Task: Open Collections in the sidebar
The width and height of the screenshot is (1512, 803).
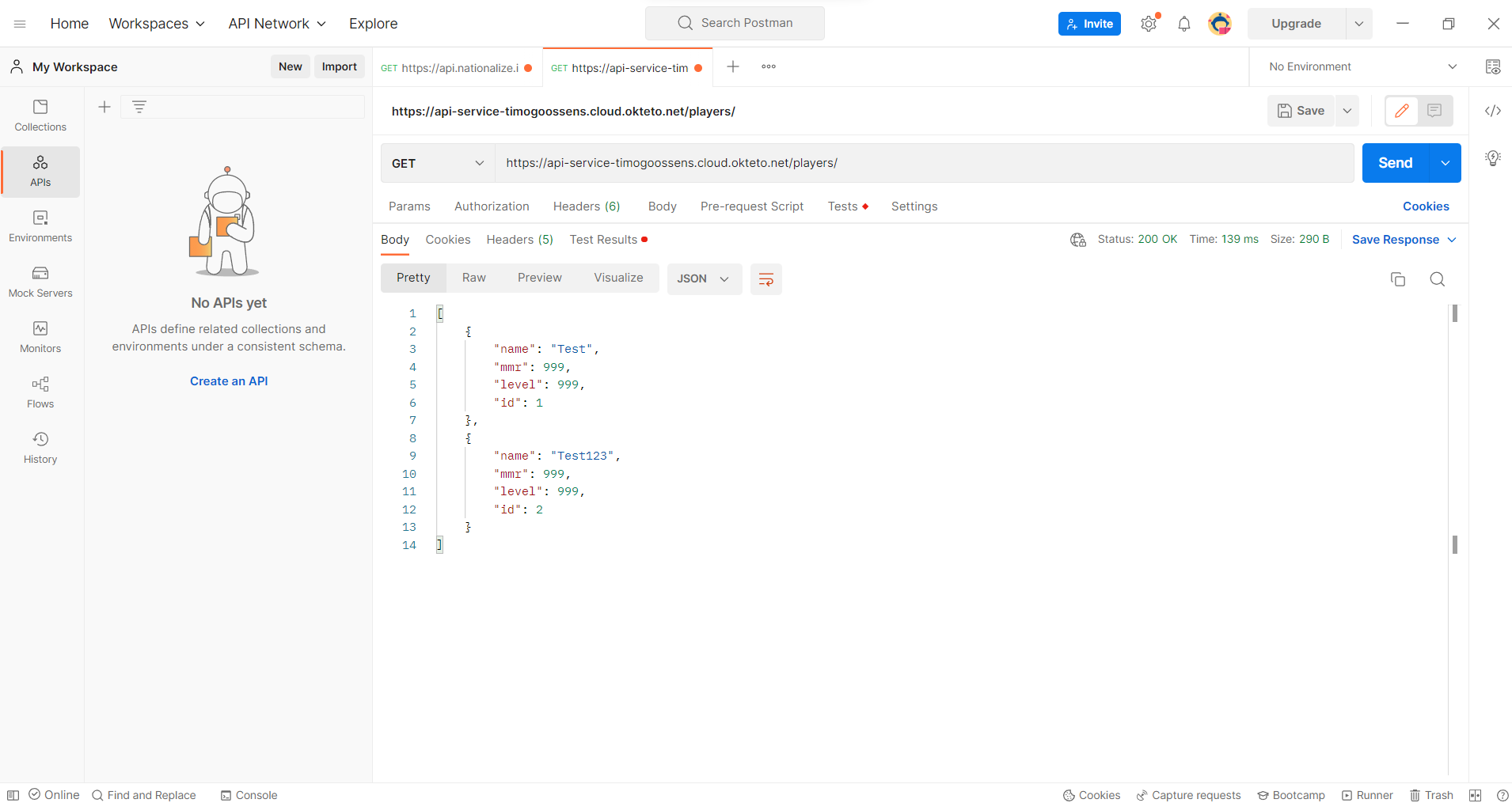Action: click(x=40, y=116)
